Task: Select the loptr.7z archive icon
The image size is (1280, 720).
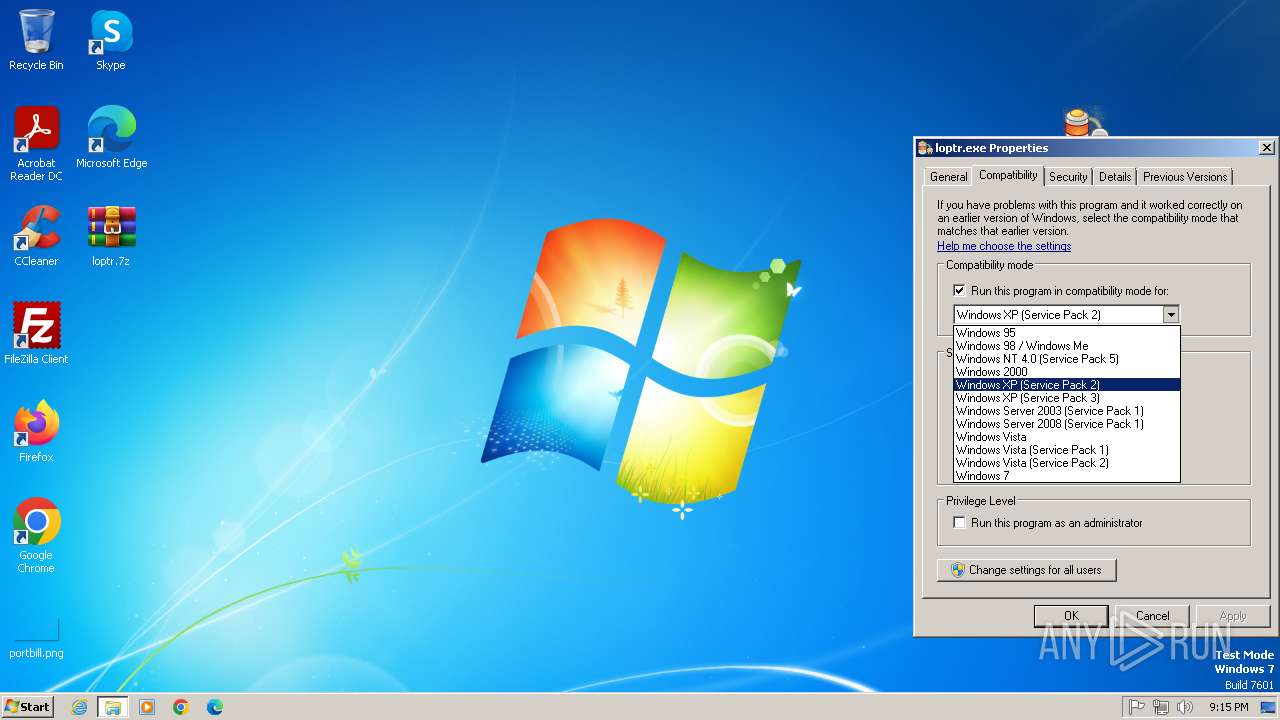Action: [111, 236]
